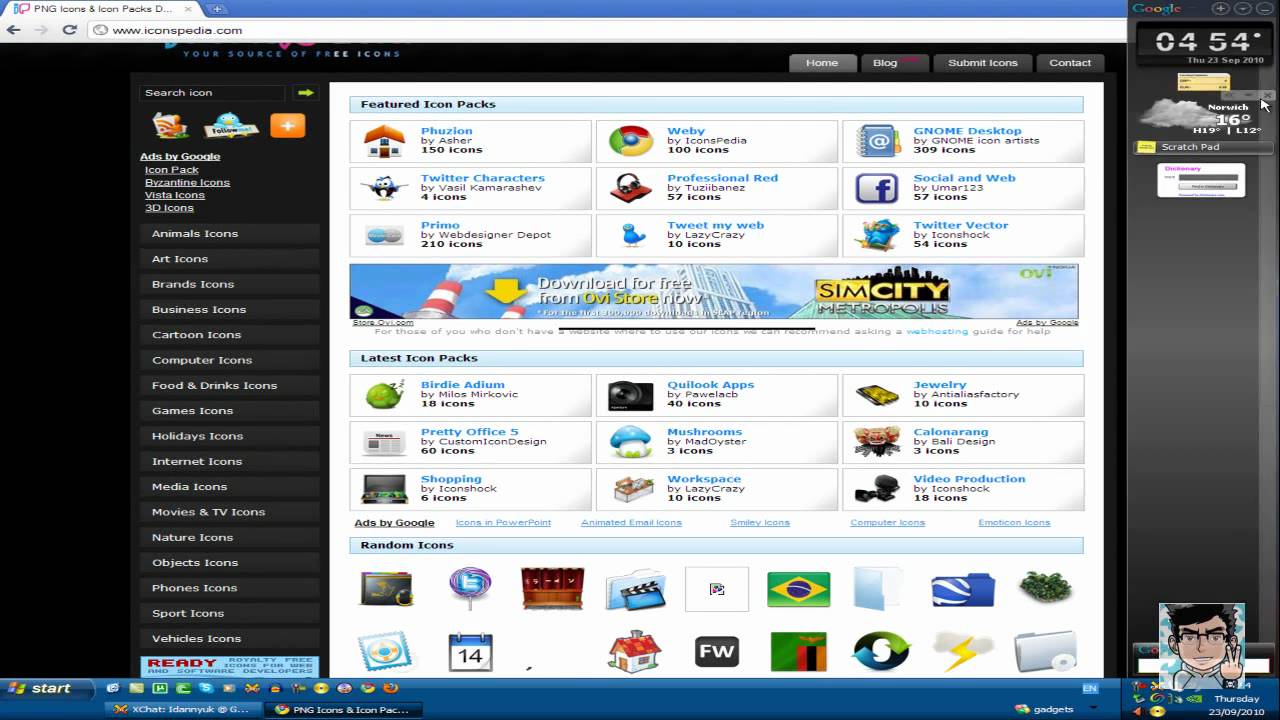This screenshot has height=720, width=1280.
Task: Click the Birdie Adium green bird icon
Action: point(384,395)
